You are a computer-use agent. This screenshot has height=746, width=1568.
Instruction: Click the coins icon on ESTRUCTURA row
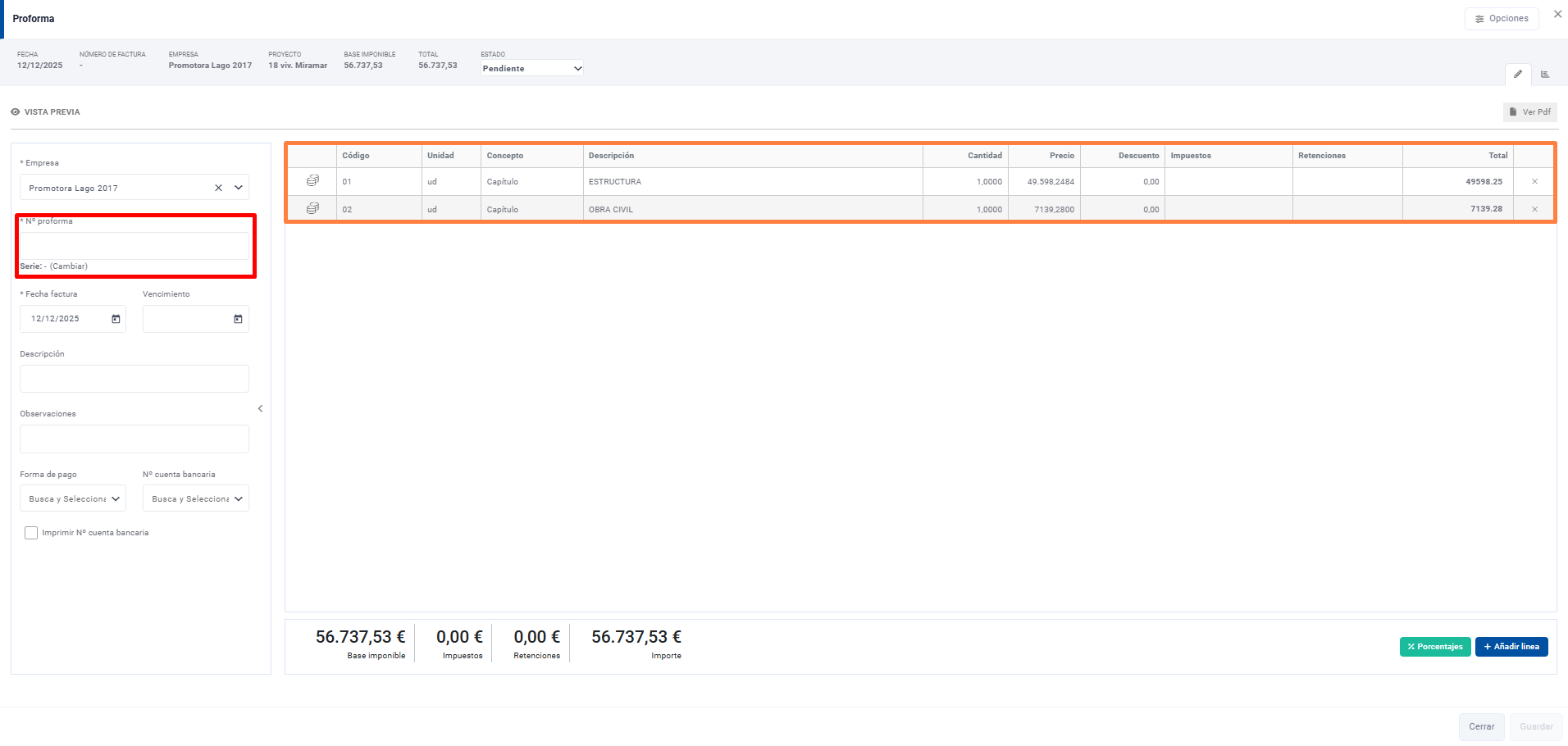(312, 180)
